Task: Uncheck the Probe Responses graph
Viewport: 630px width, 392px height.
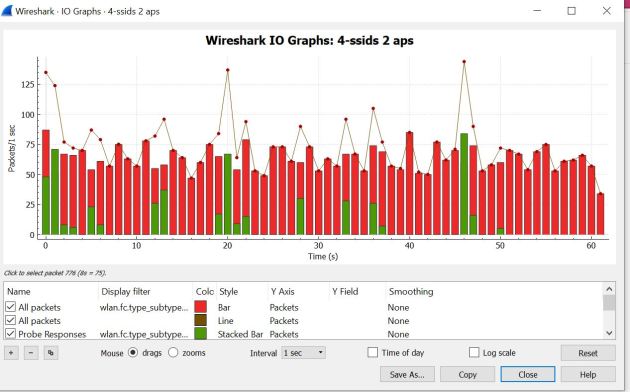Action: tap(10, 334)
